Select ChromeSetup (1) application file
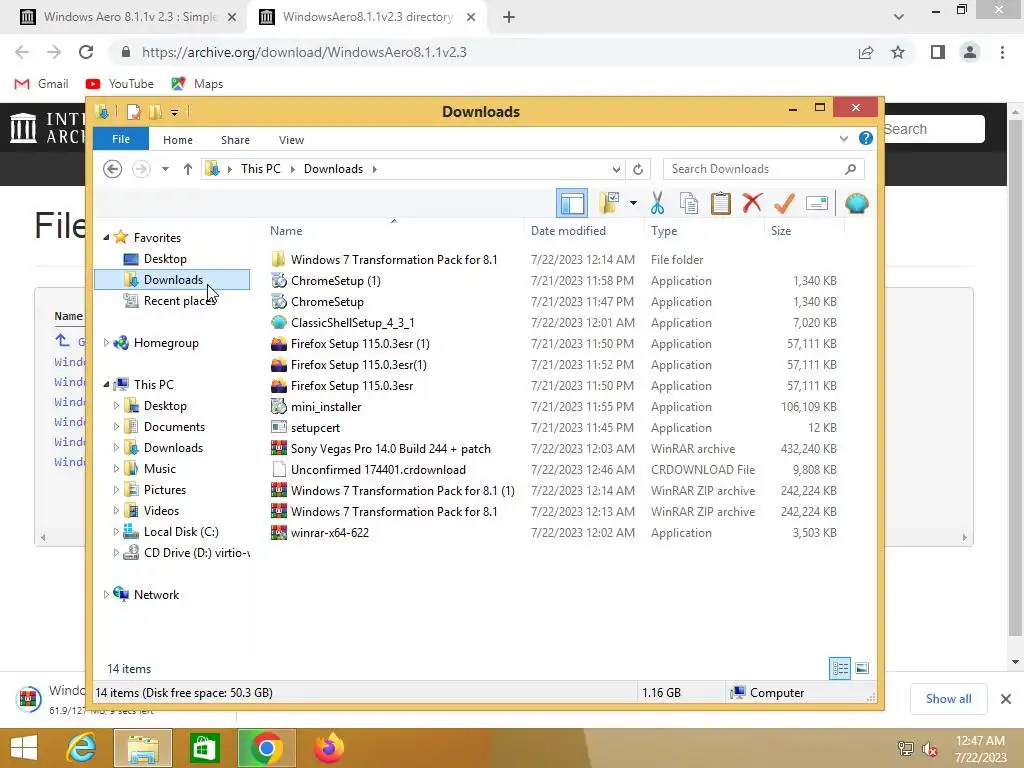The image size is (1024, 768). tap(336, 281)
